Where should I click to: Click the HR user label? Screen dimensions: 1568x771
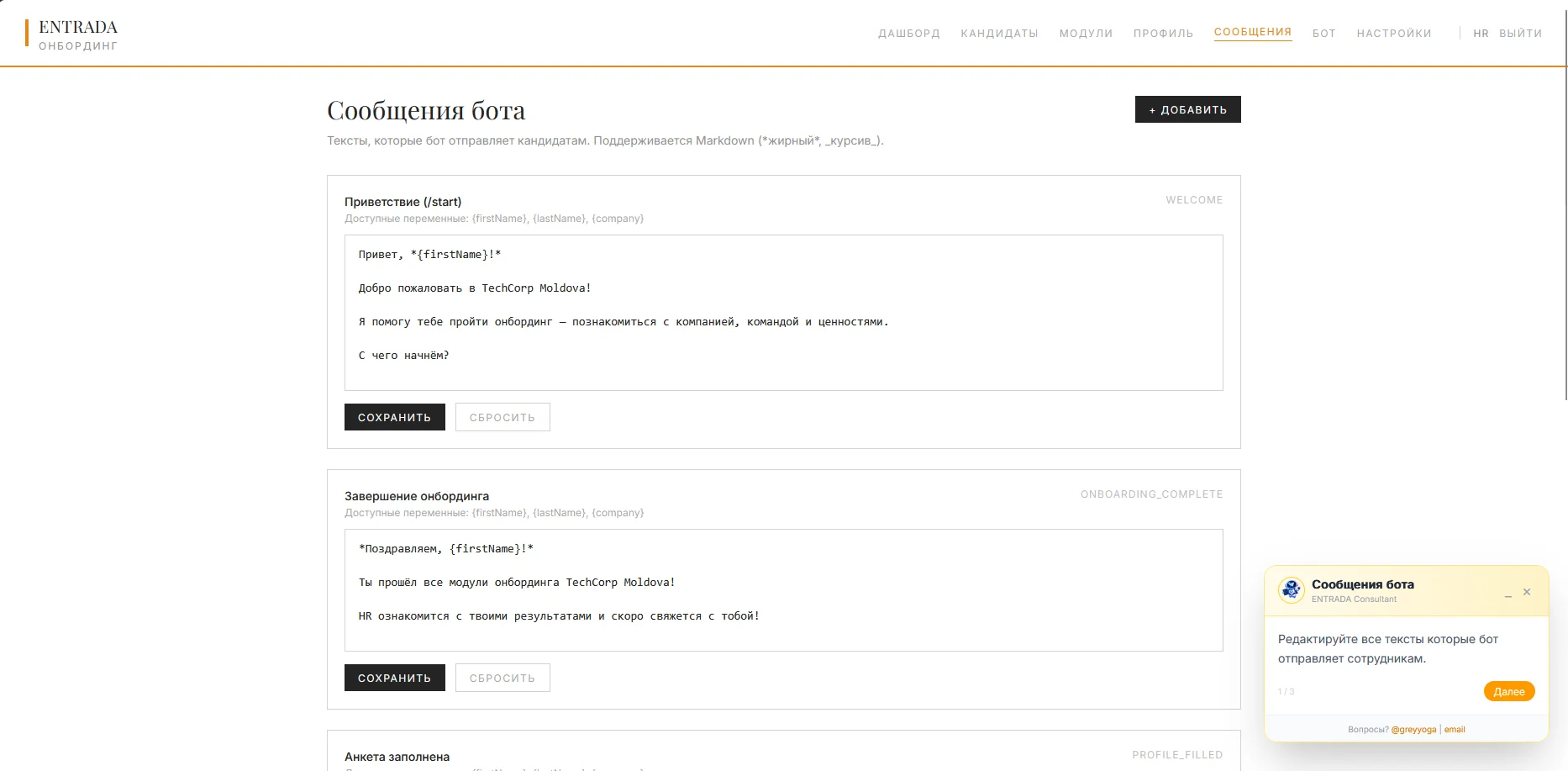tap(1481, 34)
